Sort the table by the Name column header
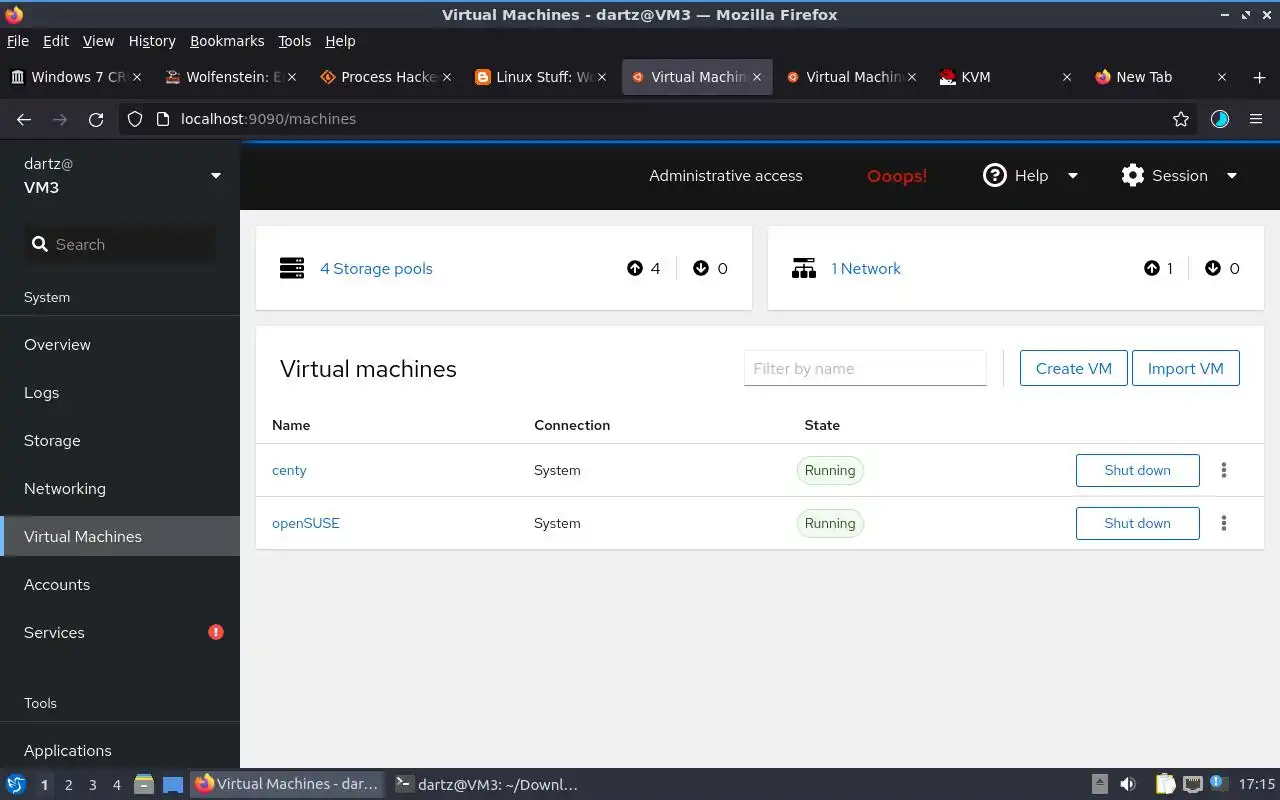1280x800 pixels. point(291,425)
